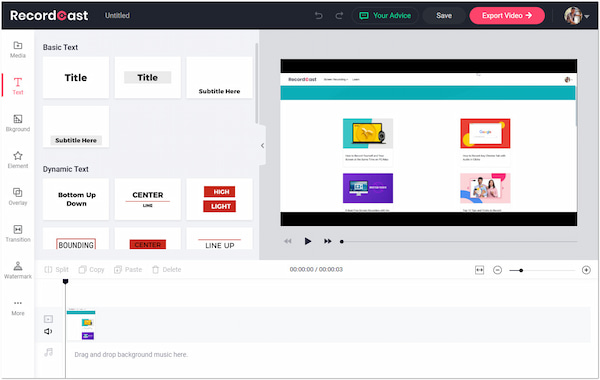Add the plain Title basic text
600x380 pixels.
[x=76, y=78]
